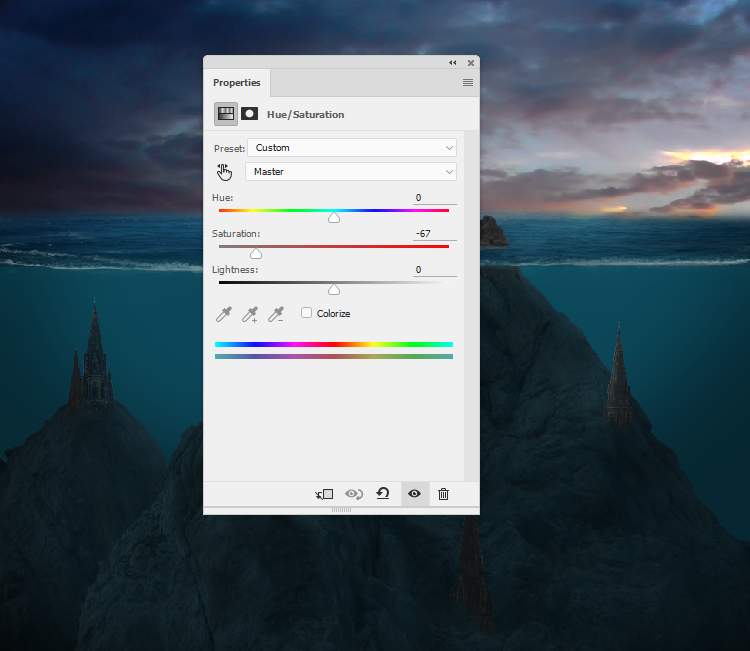Enable the Colorize checkbox
750x651 pixels.
tap(307, 313)
